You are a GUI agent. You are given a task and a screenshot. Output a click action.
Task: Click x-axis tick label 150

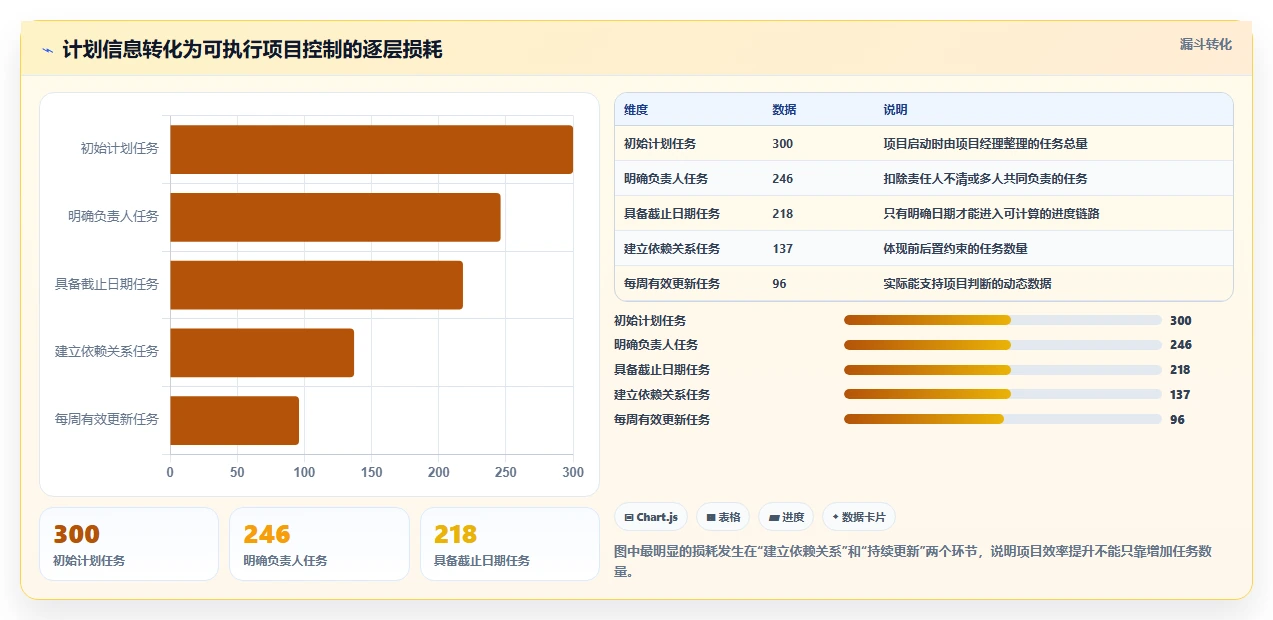[x=371, y=472]
